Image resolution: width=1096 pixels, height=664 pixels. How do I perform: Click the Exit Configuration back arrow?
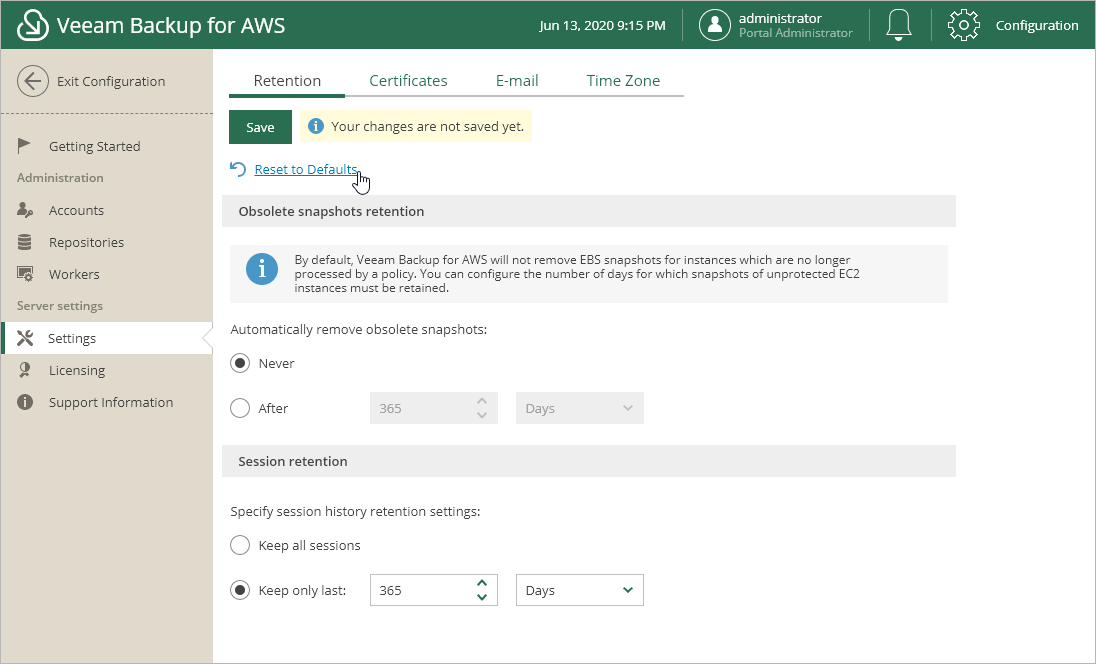click(x=33, y=81)
